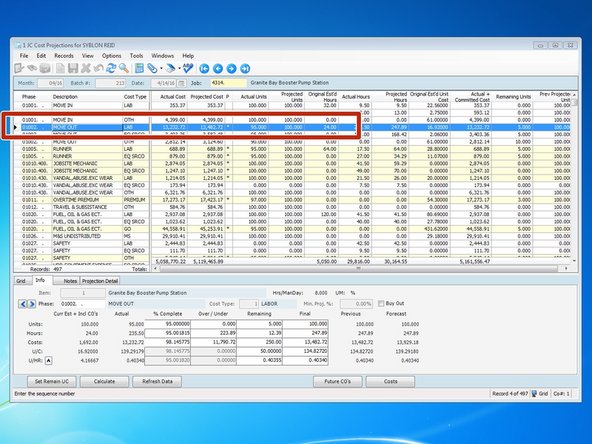The height and width of the screenshot is (444, 592).
Task: Click the Costs button
Action: (390, 381)
